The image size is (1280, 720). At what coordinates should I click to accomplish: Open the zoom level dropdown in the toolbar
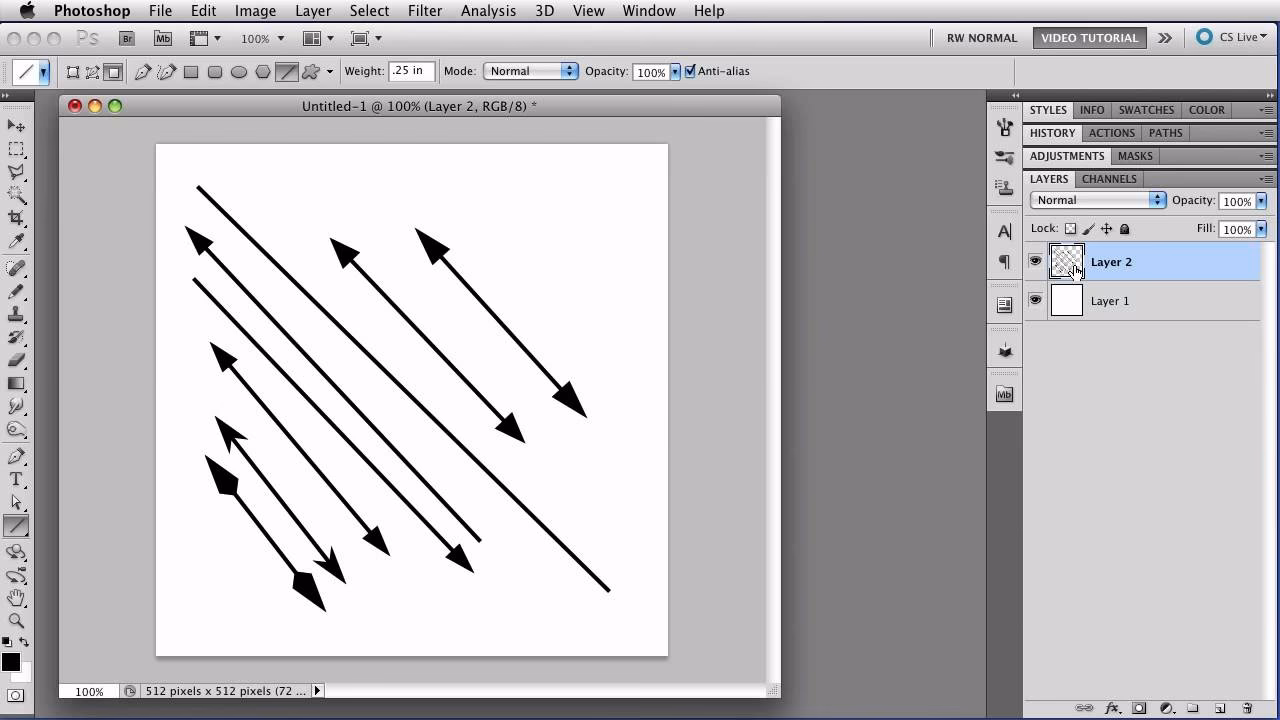[261, 38]
